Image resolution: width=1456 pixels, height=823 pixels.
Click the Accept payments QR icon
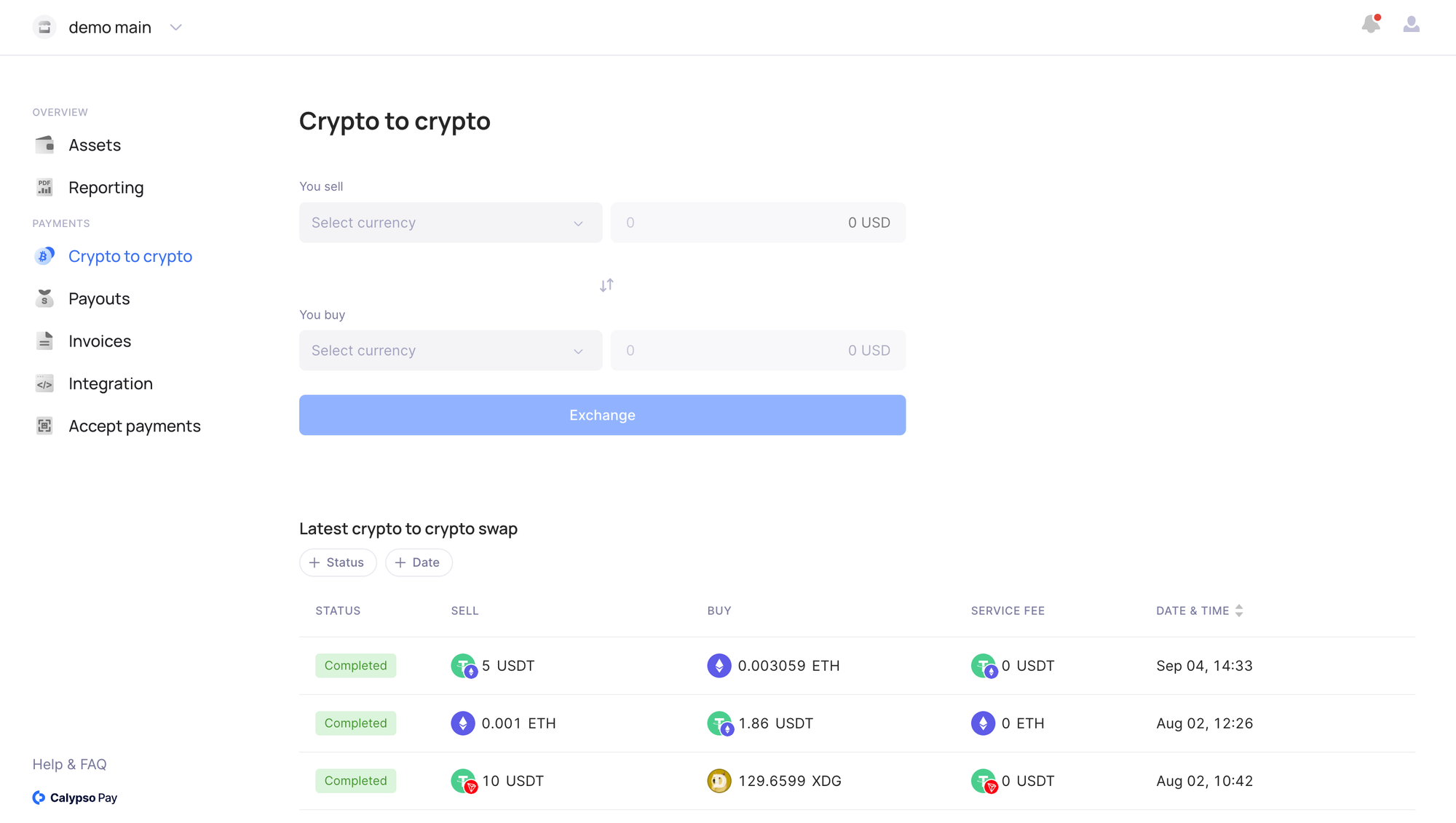click(x=44, y=426)
